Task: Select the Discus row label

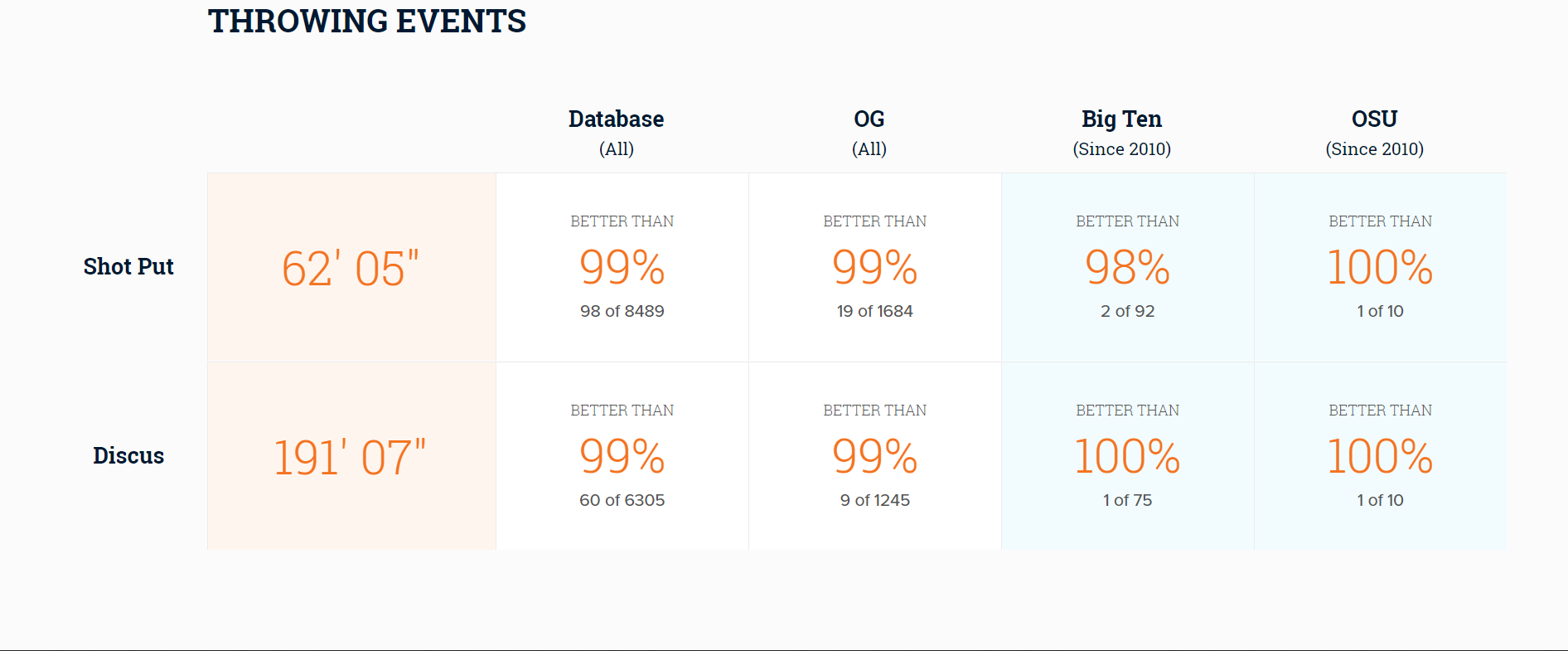Action: 128,455
